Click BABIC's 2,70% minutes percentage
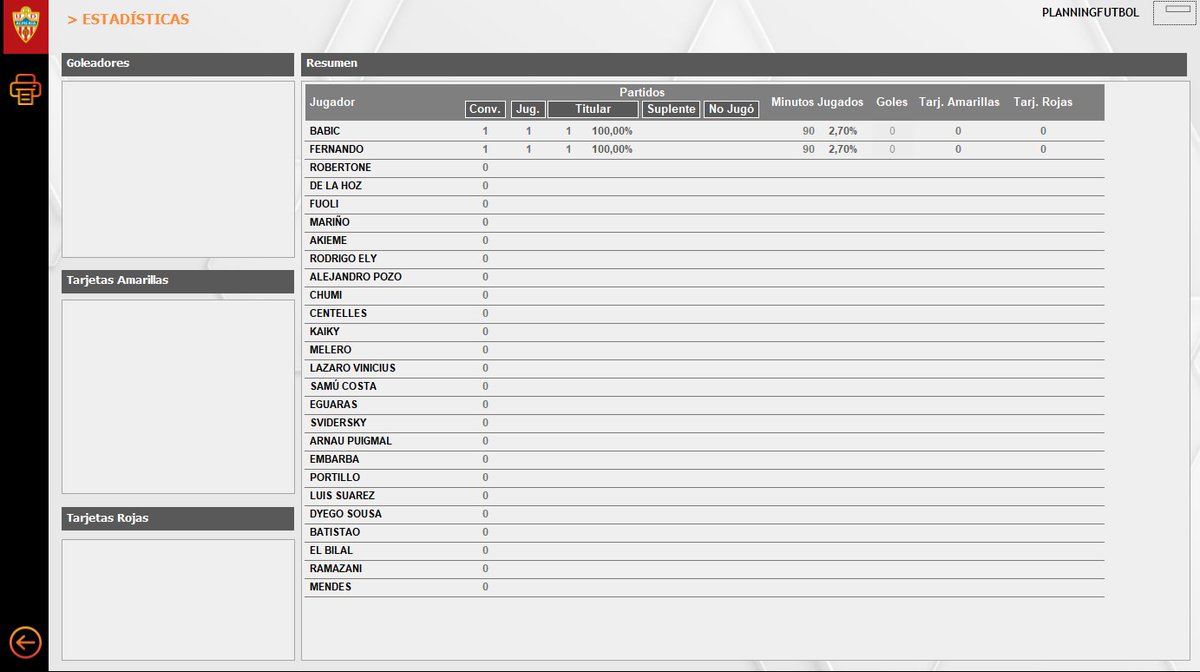 tap(842, 131)
